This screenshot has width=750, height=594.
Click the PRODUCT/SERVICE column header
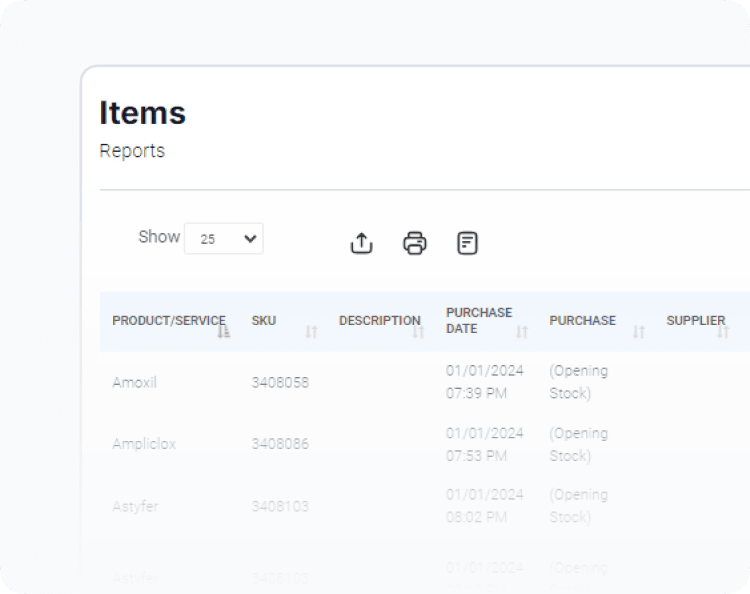point(169,320)
